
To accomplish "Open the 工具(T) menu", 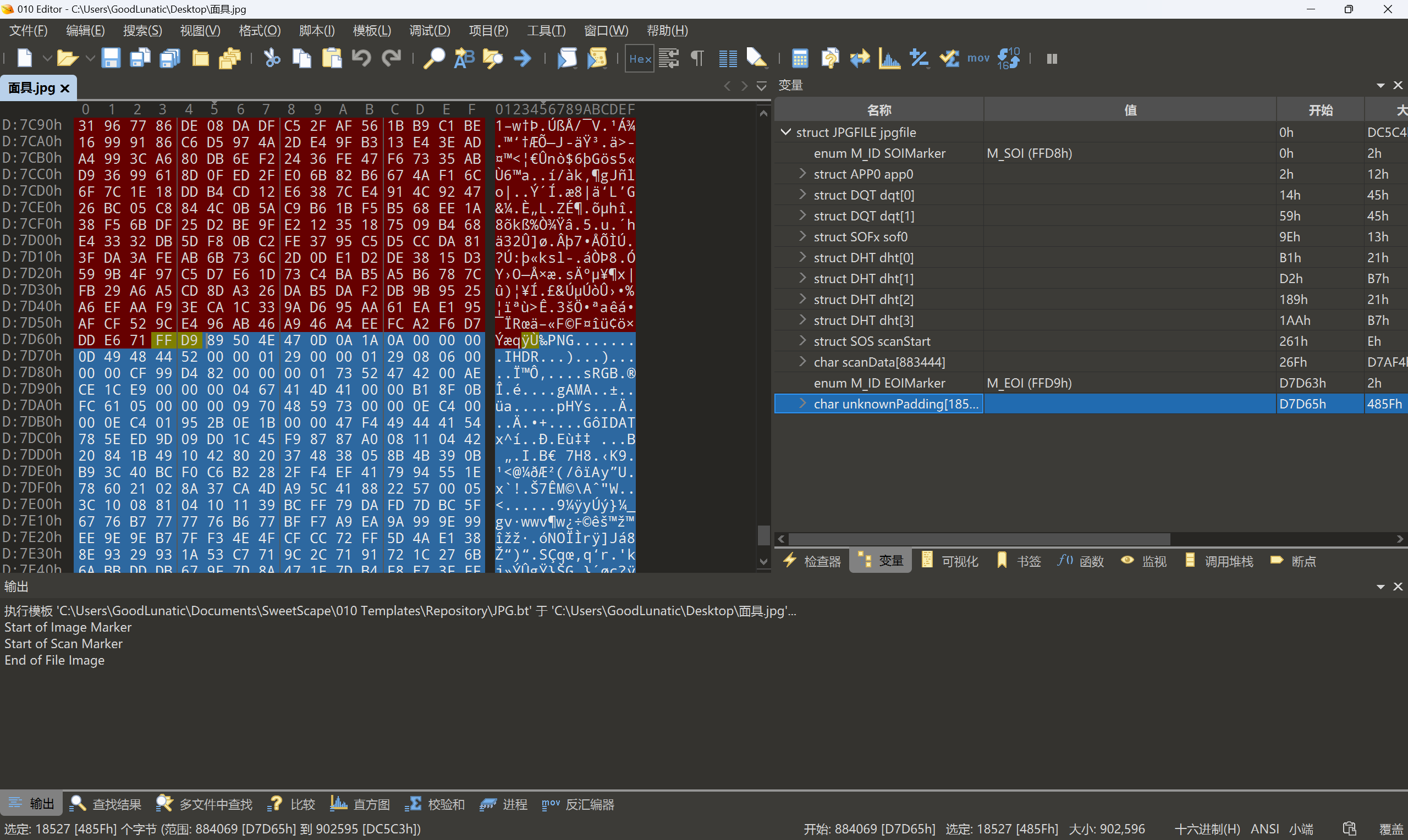I will click(x=546, y=31).
